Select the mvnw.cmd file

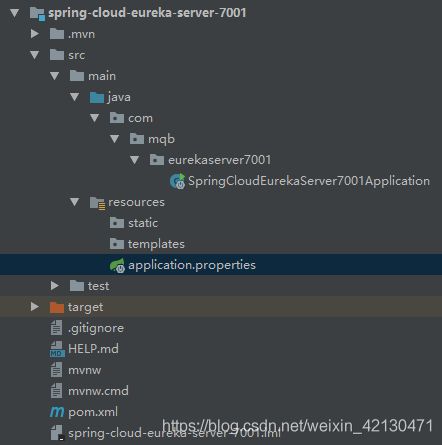pyautogui.click(x=98, y=391)
